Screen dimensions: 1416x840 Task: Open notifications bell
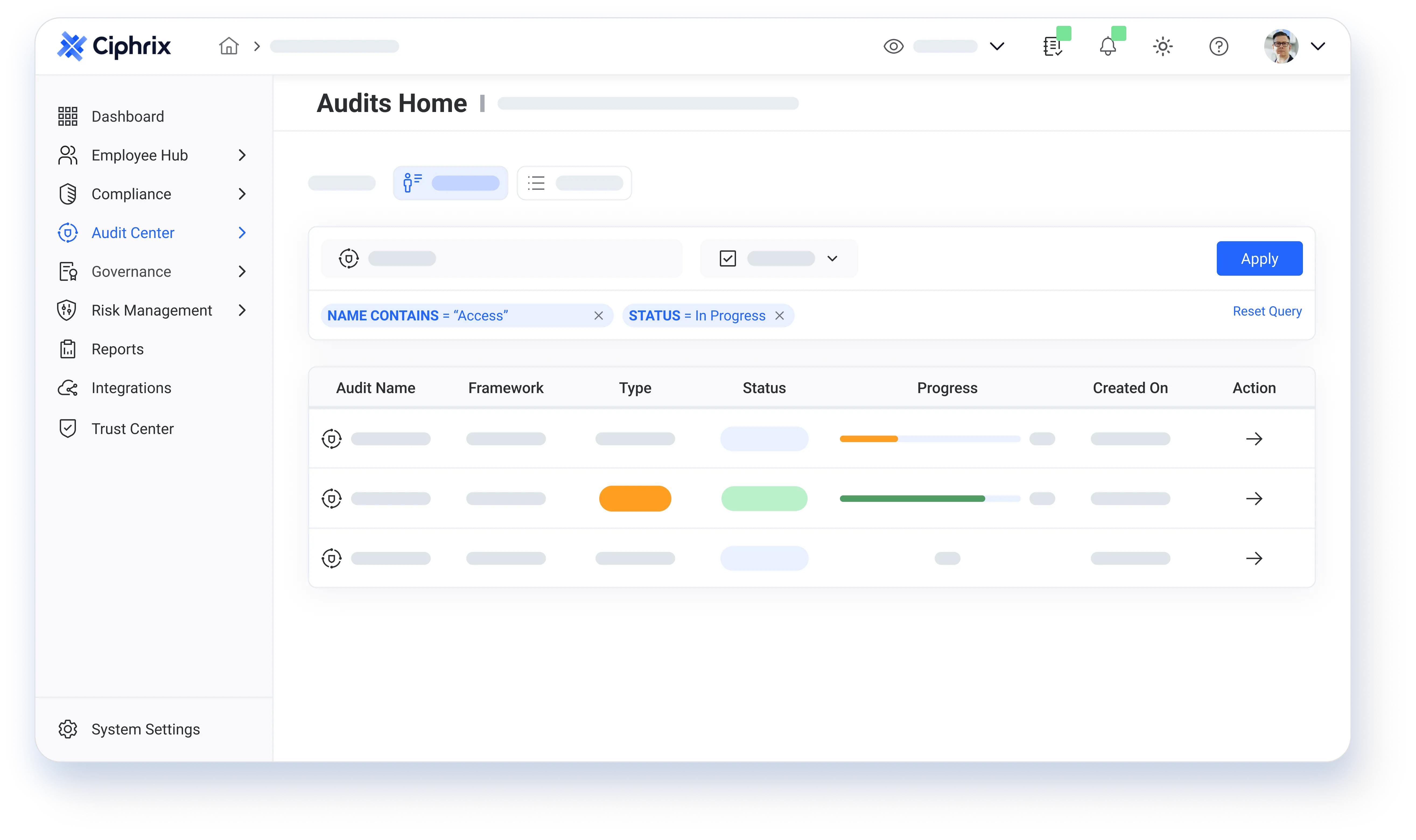click(x=1107, y=46)
